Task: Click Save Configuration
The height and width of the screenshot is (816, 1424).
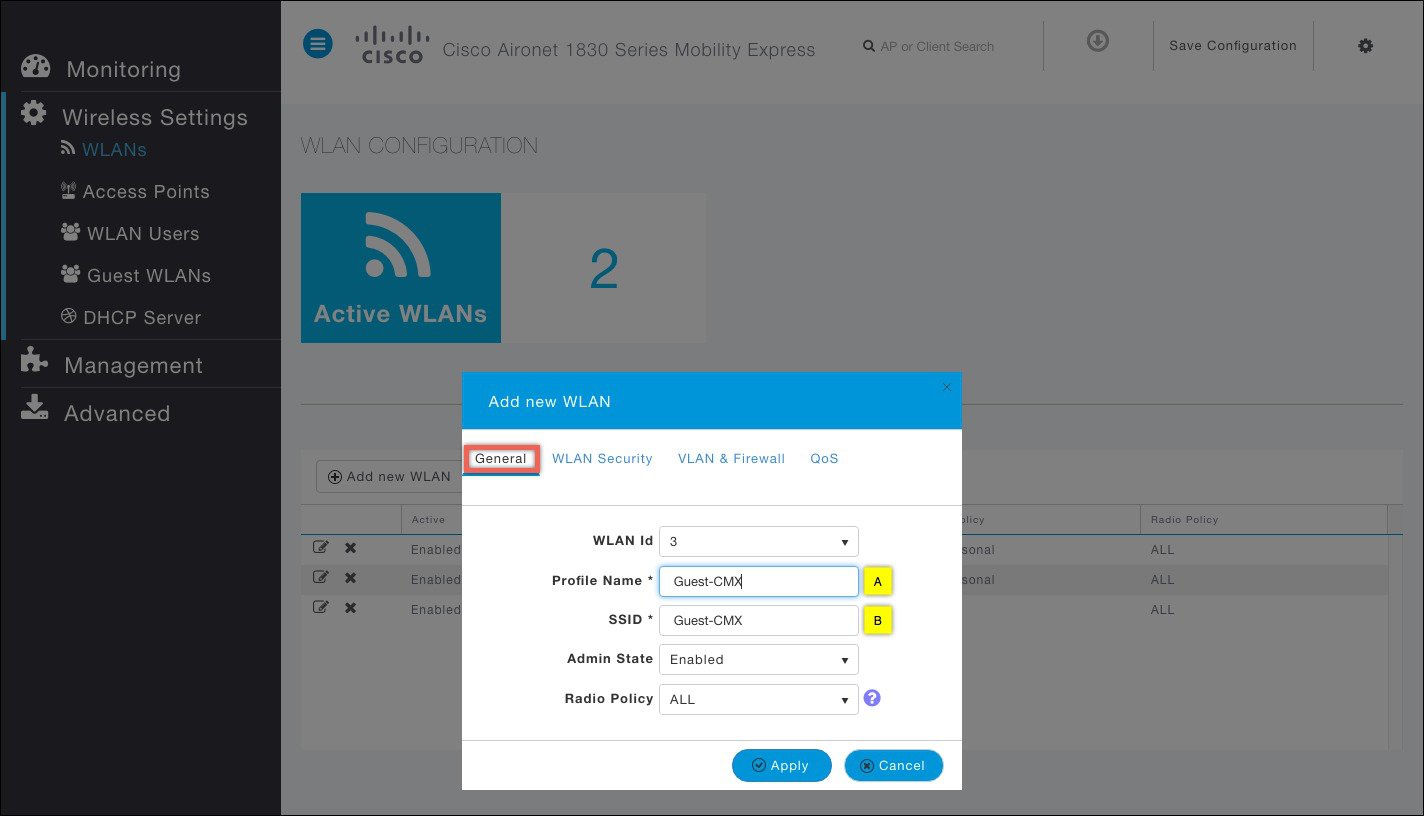Action: point(1232,45)
